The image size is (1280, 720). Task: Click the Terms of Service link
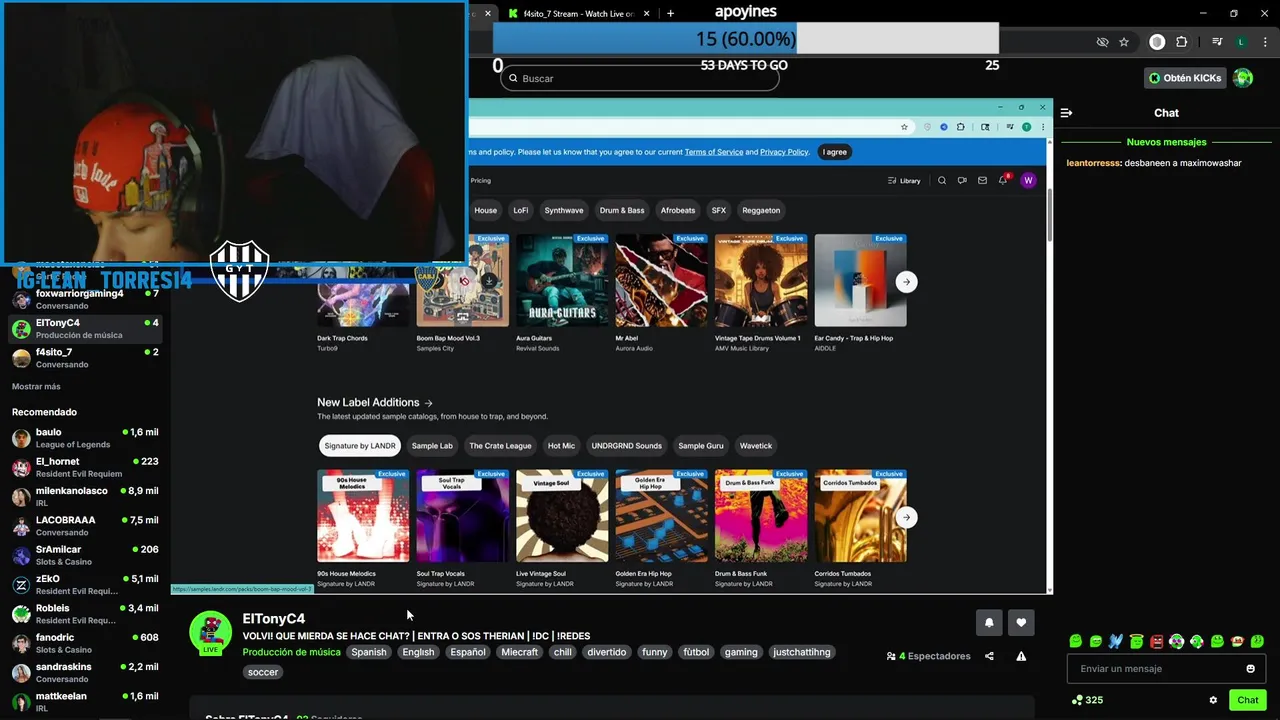[x=714, y=152]
